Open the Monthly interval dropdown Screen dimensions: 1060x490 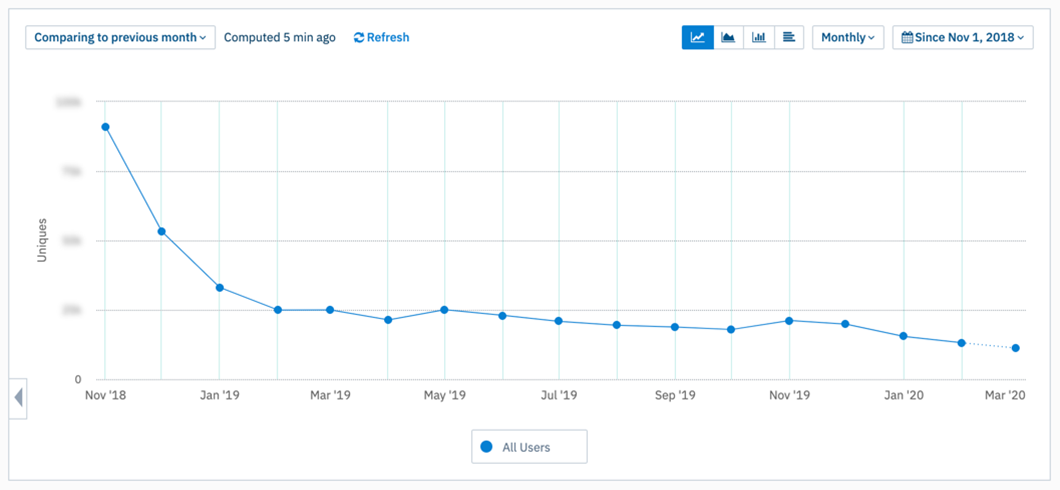pyautogui.click(x=848, y=37)
